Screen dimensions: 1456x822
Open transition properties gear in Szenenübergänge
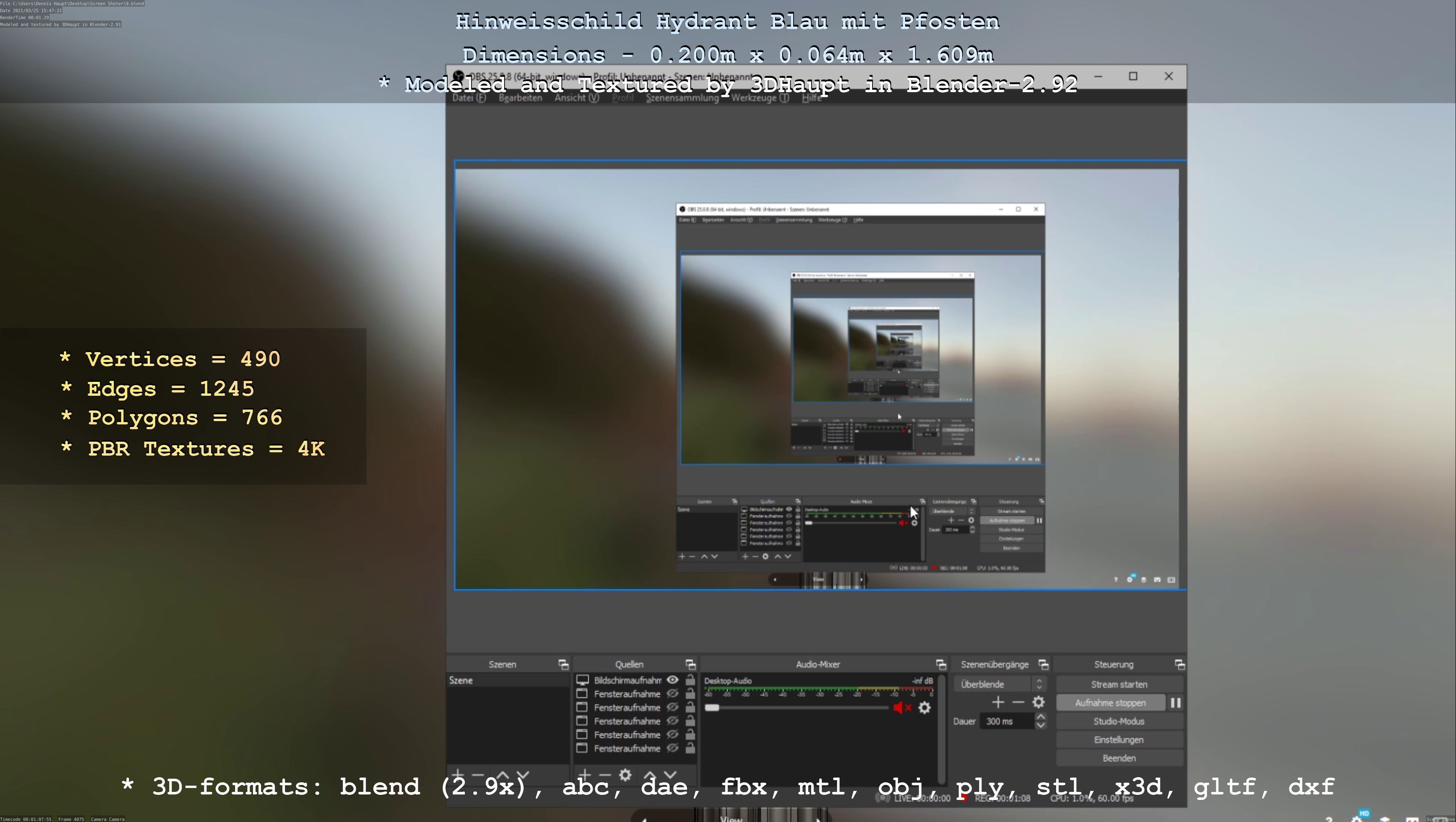[1038, 702]
